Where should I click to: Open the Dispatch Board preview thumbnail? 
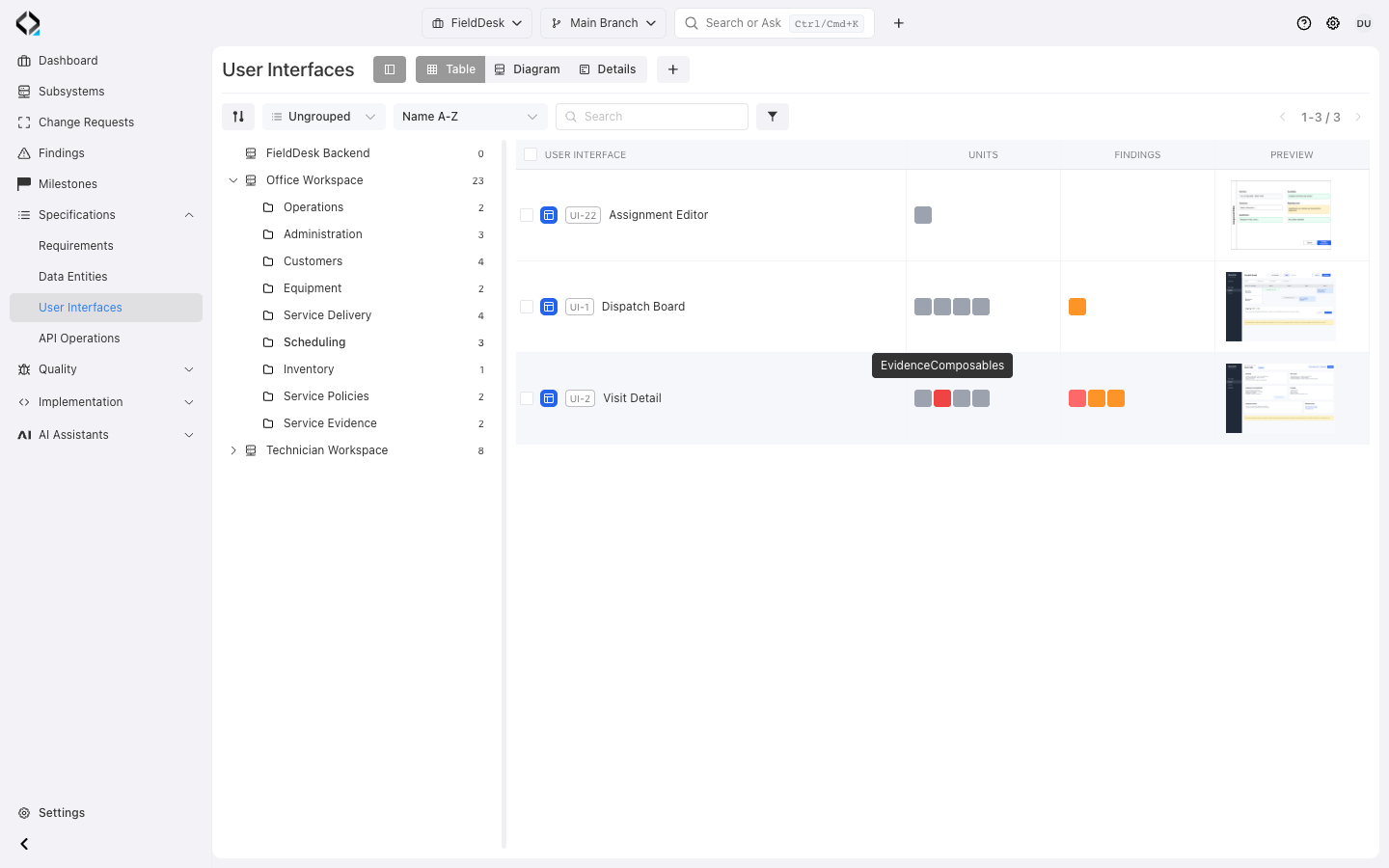pyautogui.click(x=1281, y=307)
